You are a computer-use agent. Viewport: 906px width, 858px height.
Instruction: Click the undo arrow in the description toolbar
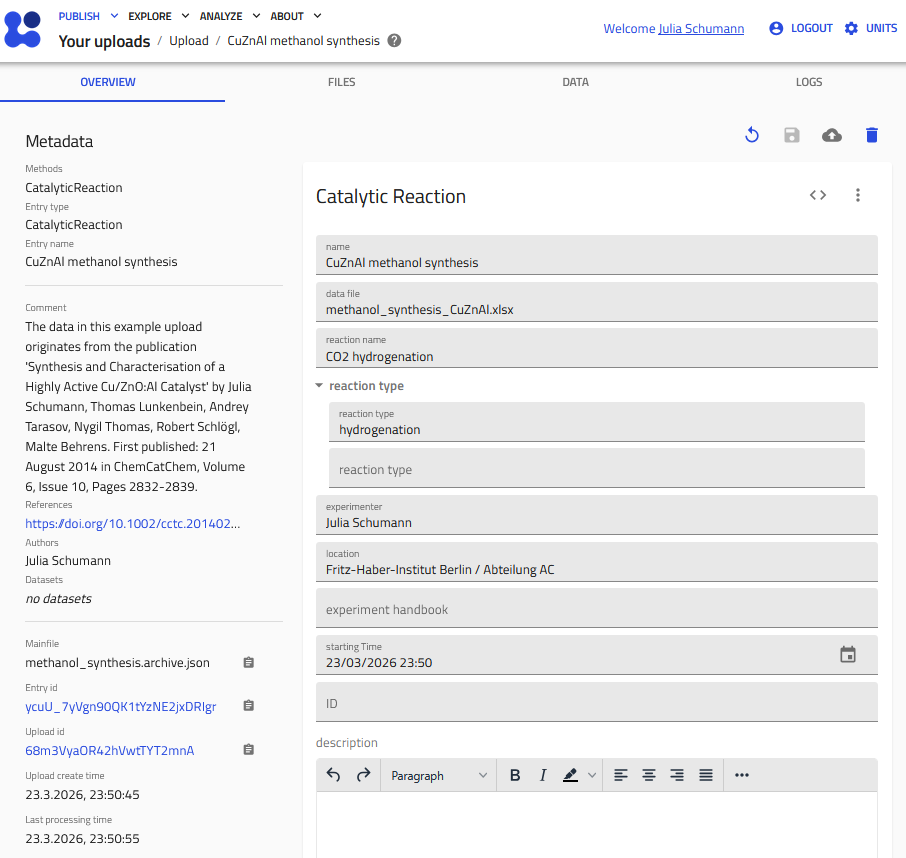pos(333,775)
